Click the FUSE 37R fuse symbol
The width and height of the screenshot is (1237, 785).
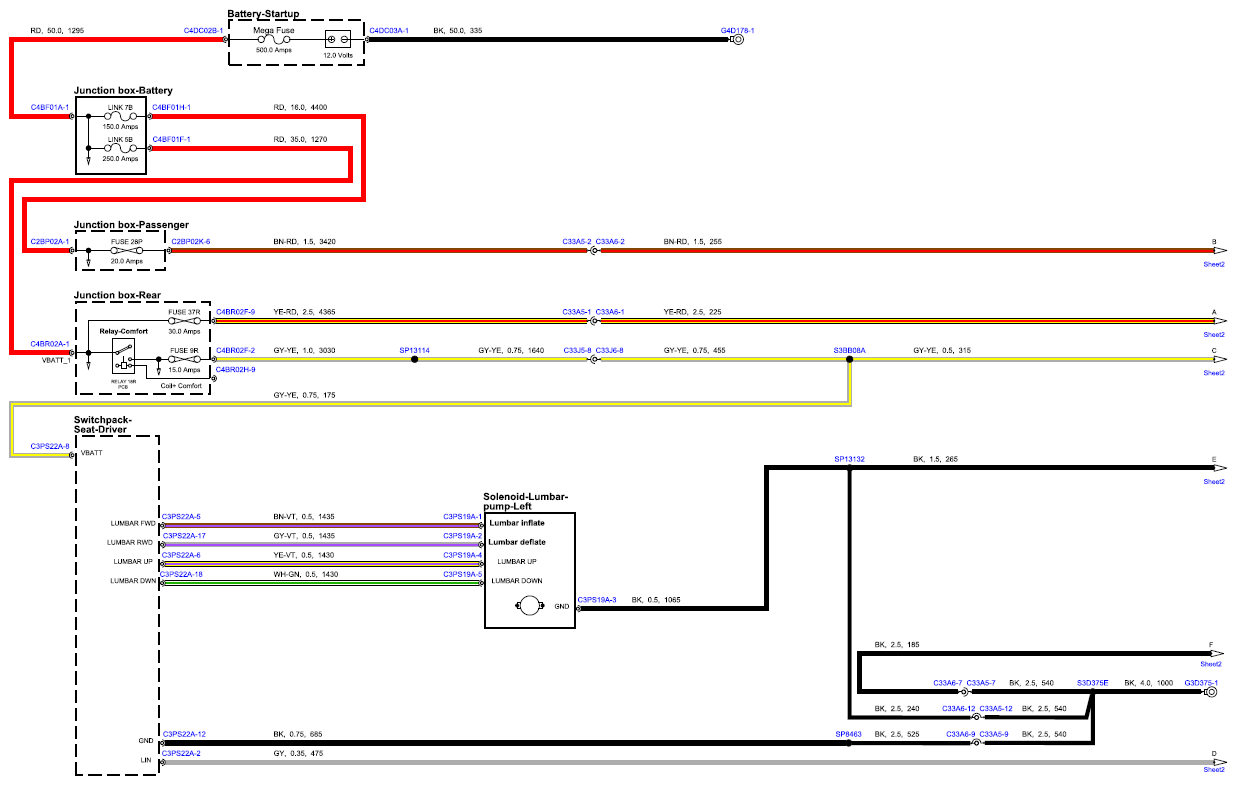184,321
